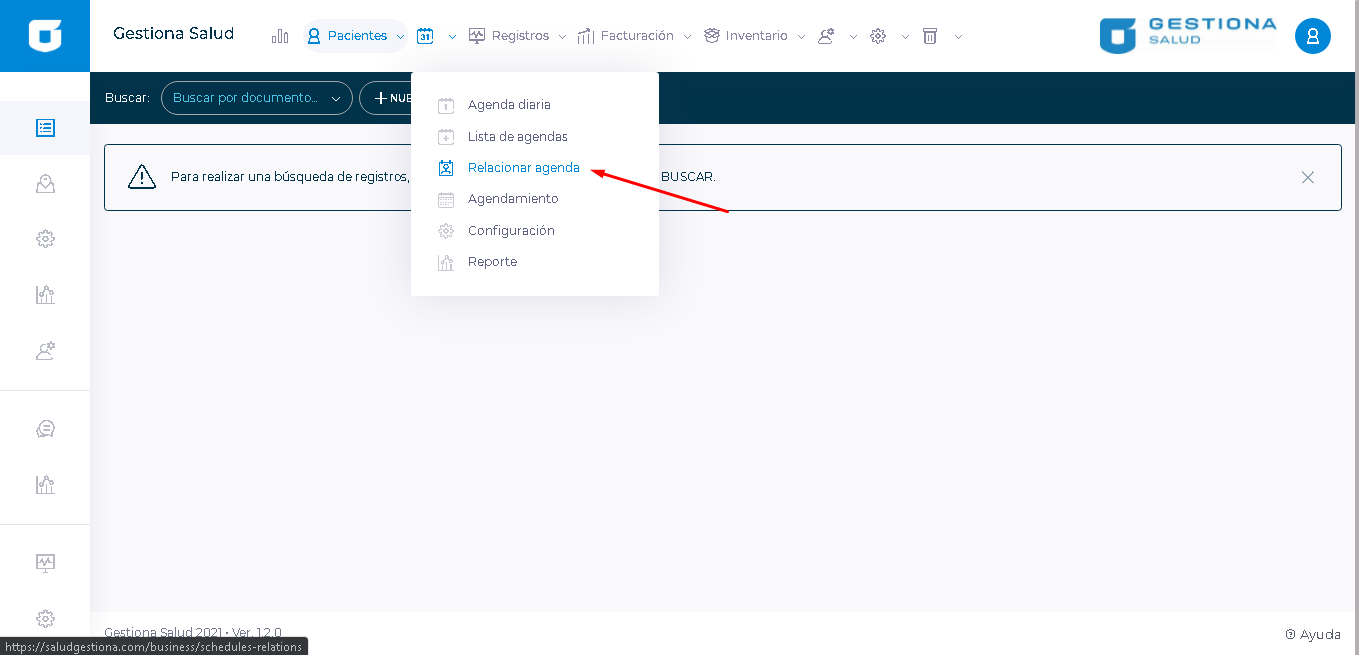Viewport: 1359px width, 655px height.
Task: Open the 'Buscar por documento' dropdown
Action: tap(256, 98)
